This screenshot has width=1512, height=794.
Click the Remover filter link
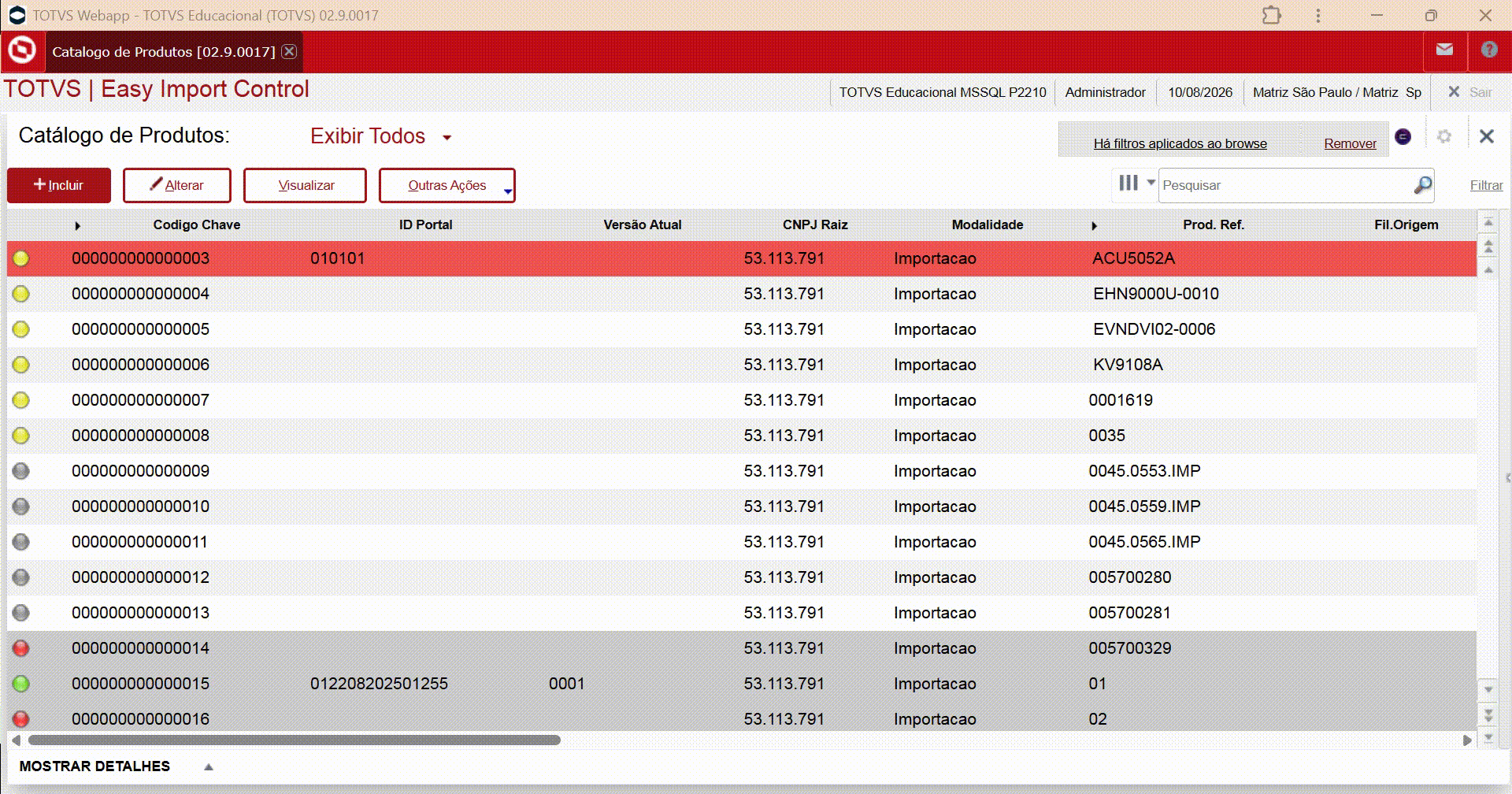pos(1350,143)
